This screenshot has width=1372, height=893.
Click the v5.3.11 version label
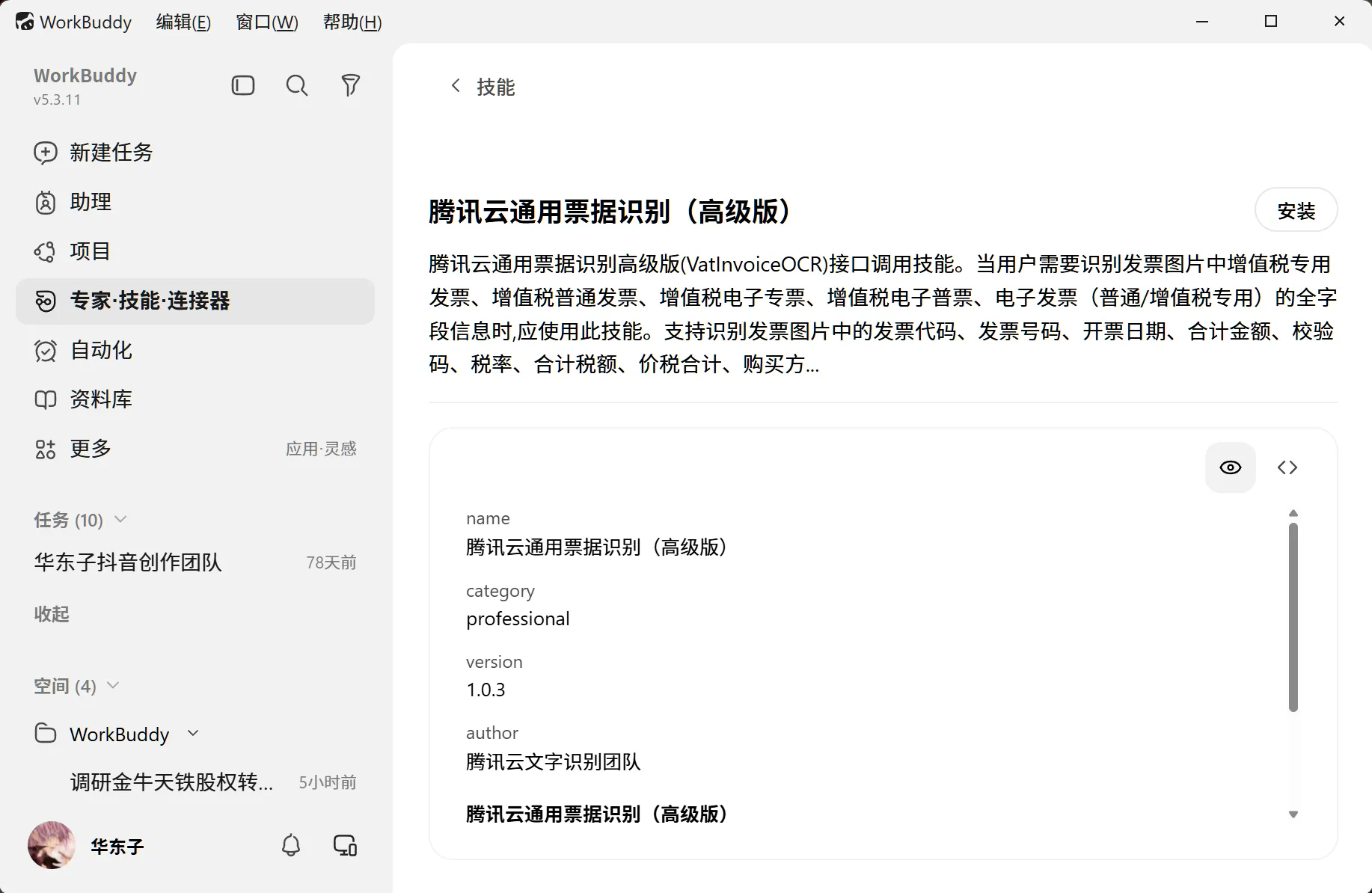click(x=57, y=99)
